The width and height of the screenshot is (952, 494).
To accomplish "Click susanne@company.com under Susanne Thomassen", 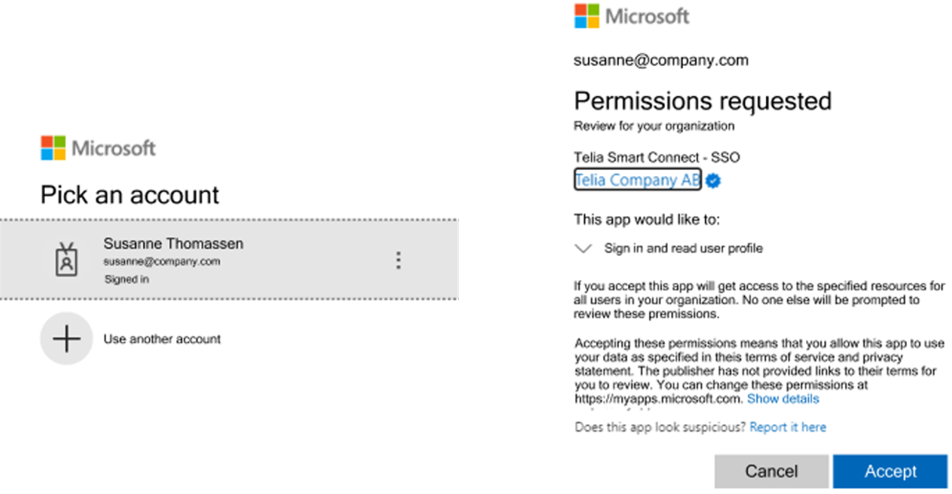I will point(162,262).
